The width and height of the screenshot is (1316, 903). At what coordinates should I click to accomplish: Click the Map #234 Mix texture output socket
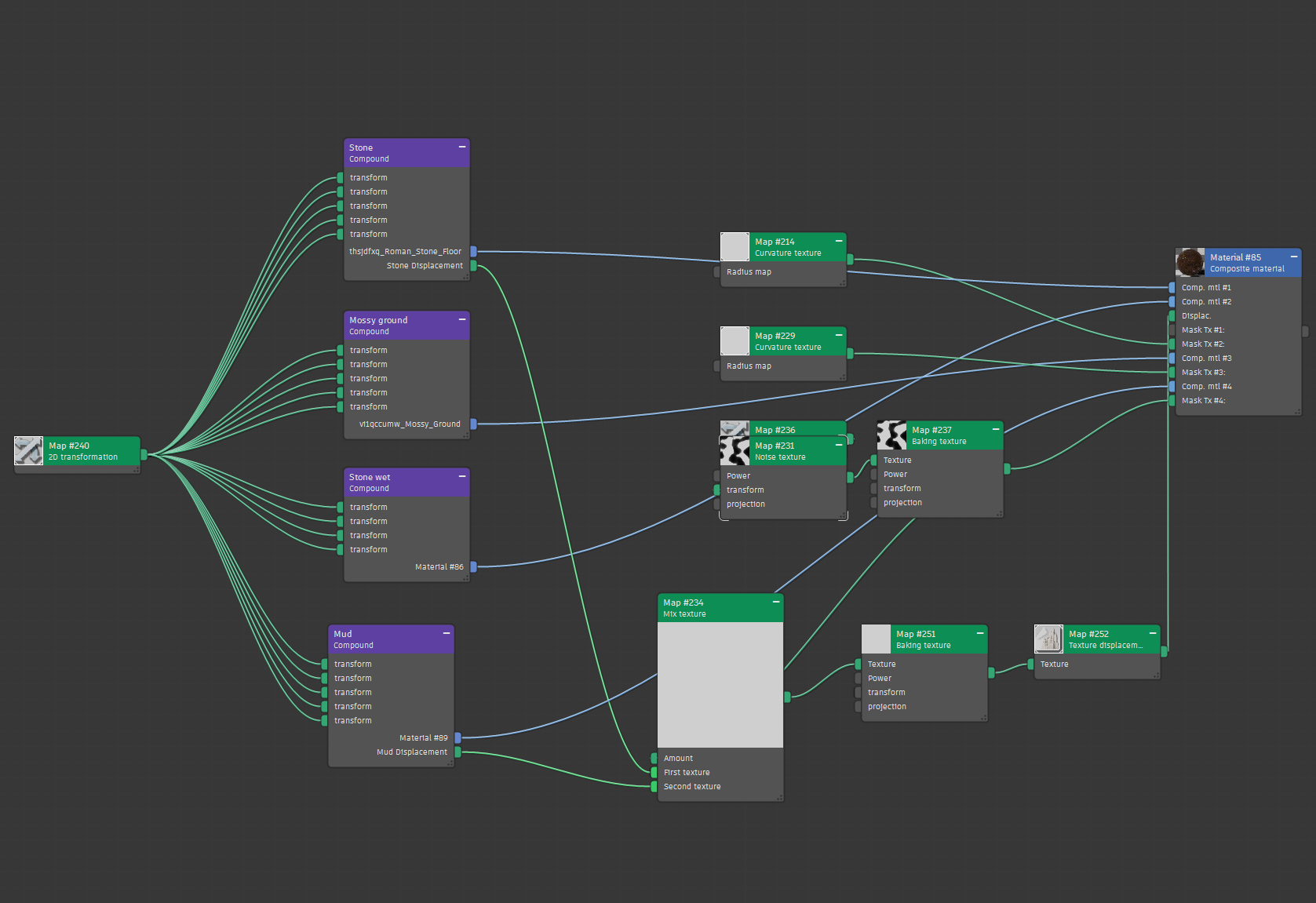787,697
